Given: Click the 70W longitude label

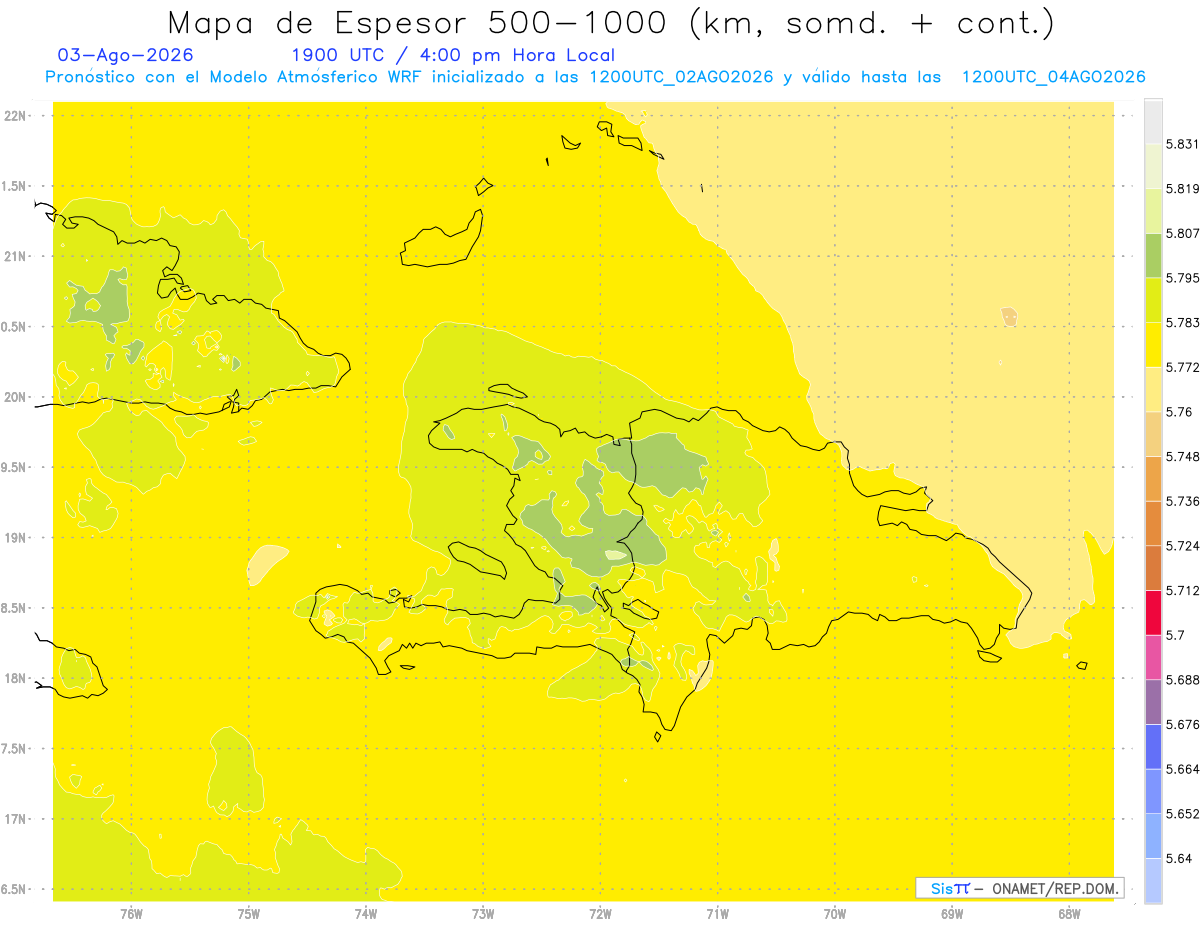Looking at the screenshot, I should tap(835, 914).
